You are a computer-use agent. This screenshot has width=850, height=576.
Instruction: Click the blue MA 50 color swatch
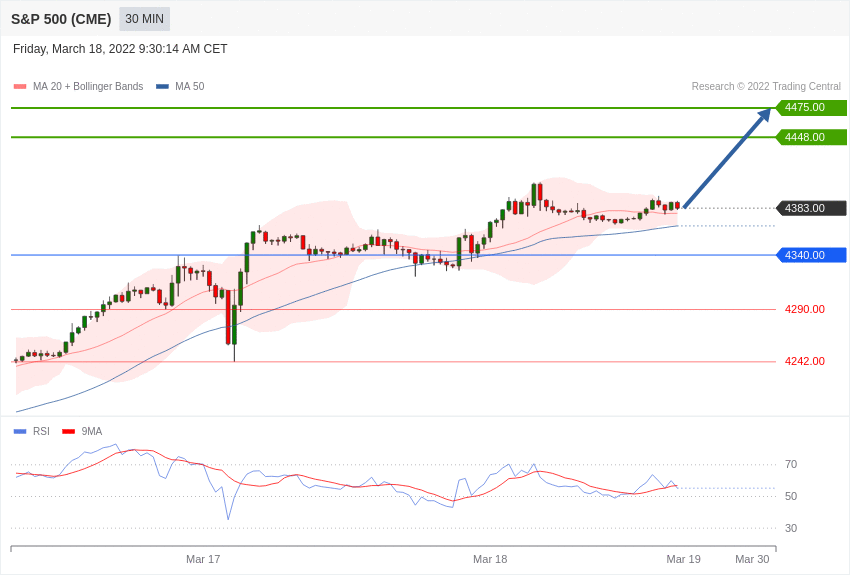pyautogui.click(x=162, y=86)
